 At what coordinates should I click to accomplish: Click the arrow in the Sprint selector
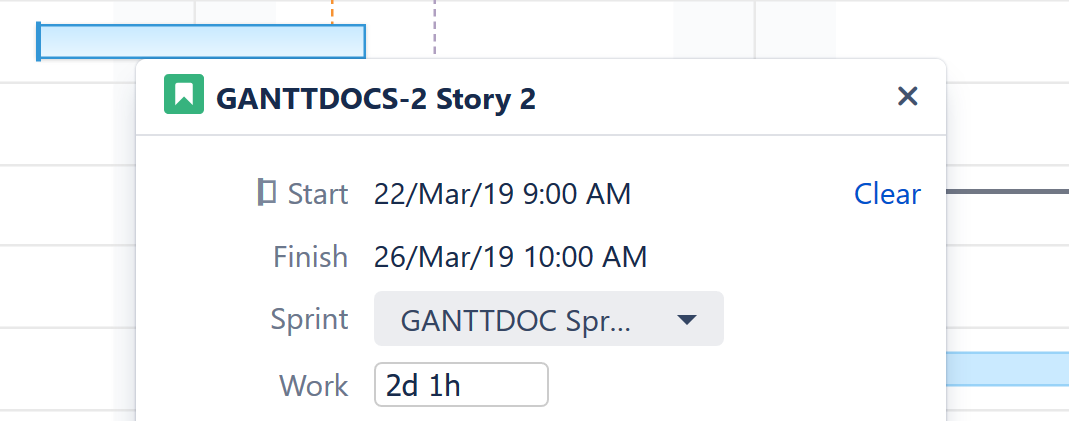point(686,320)
